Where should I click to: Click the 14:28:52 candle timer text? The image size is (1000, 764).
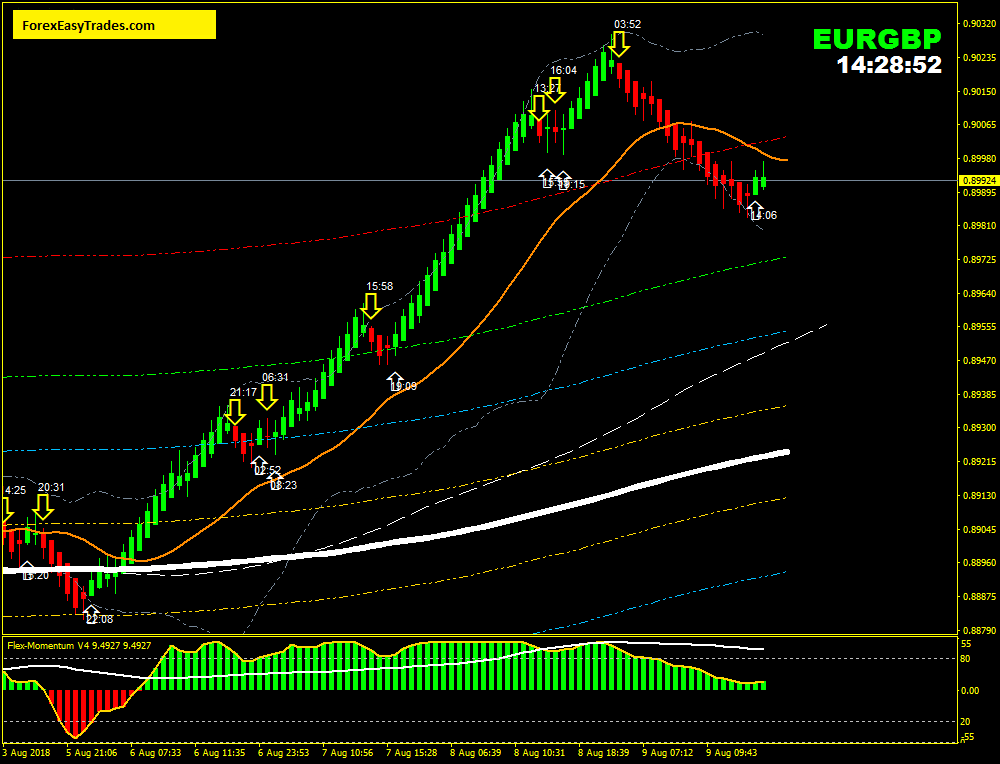[x=889, y=66]
